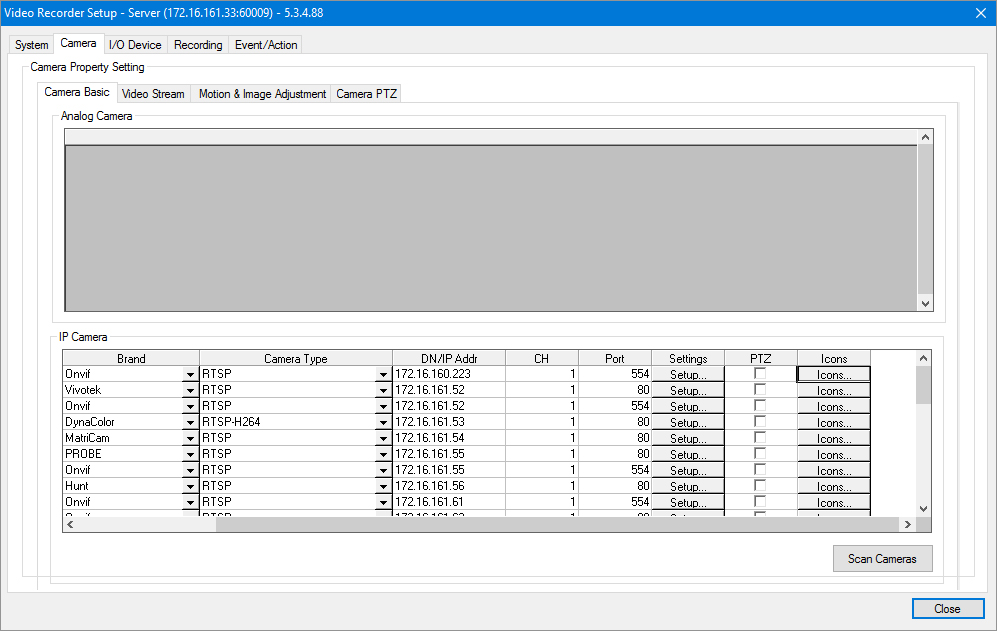Open the Video Stream tab
This screenshot has width=997, height=631.
(x=153, y=94)
